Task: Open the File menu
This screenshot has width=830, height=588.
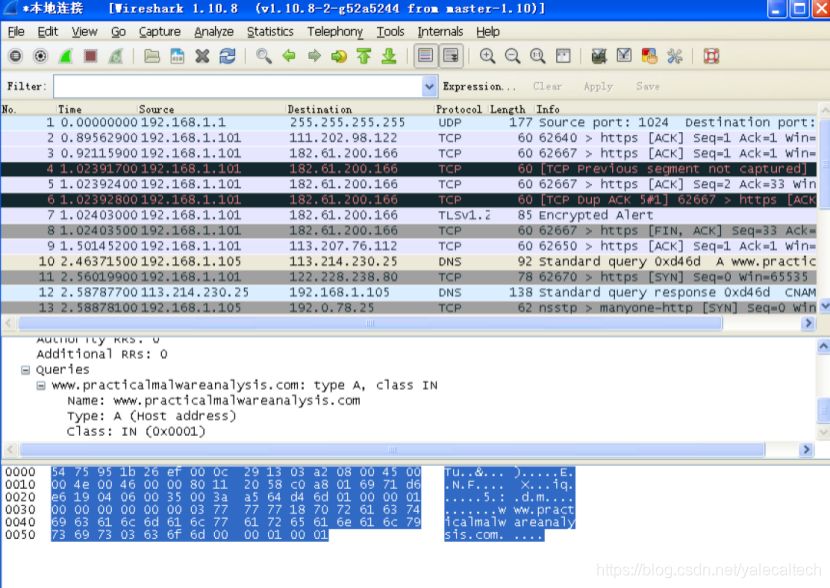Action: coord(16,32)
